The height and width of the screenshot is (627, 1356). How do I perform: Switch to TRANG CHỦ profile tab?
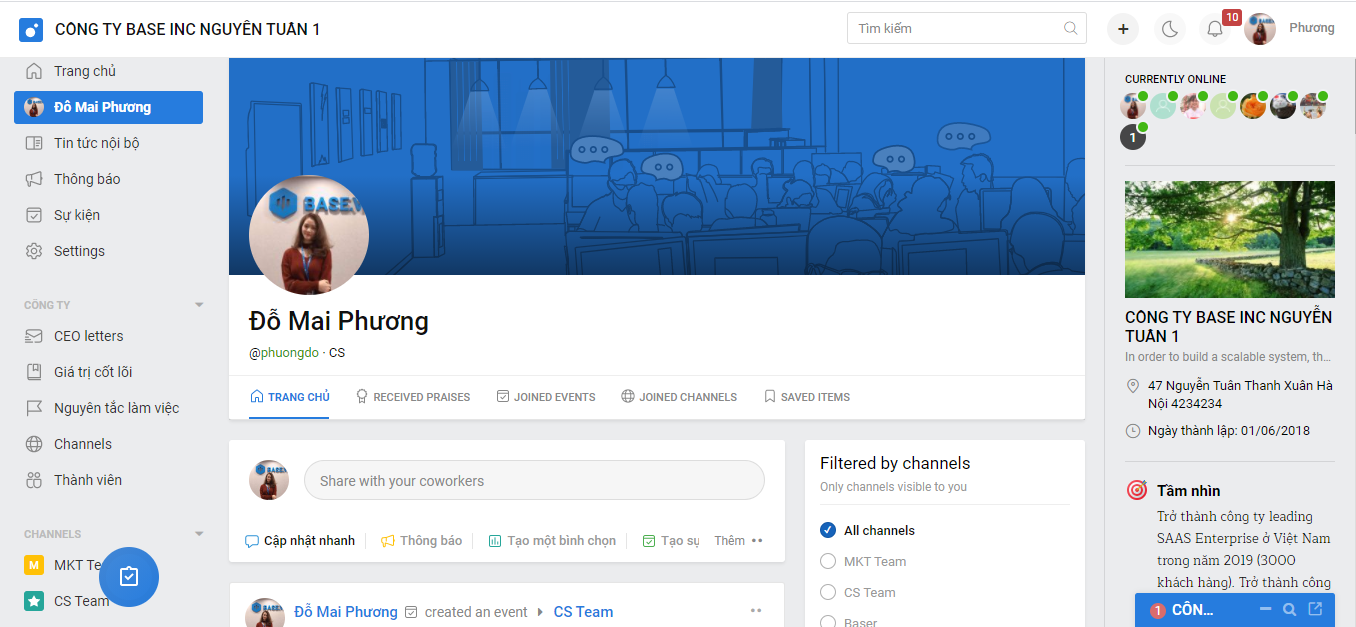coord(289,397)
